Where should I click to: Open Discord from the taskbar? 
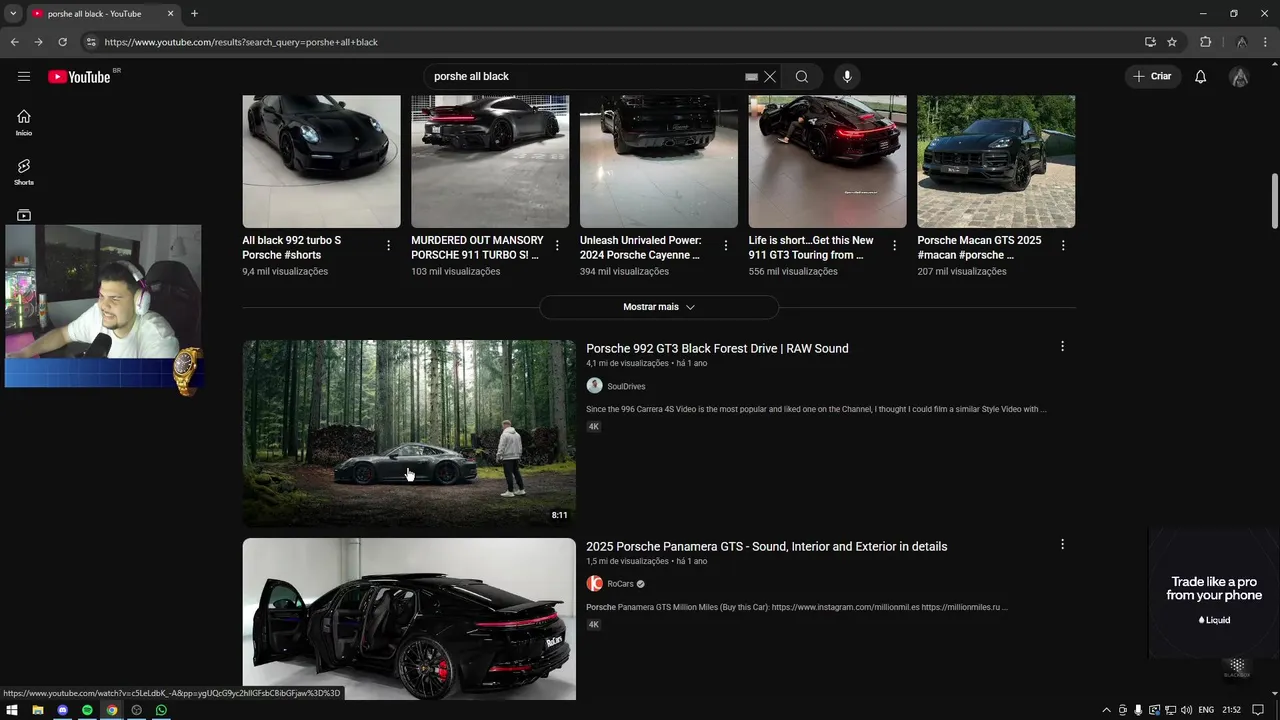coord(62,710)
